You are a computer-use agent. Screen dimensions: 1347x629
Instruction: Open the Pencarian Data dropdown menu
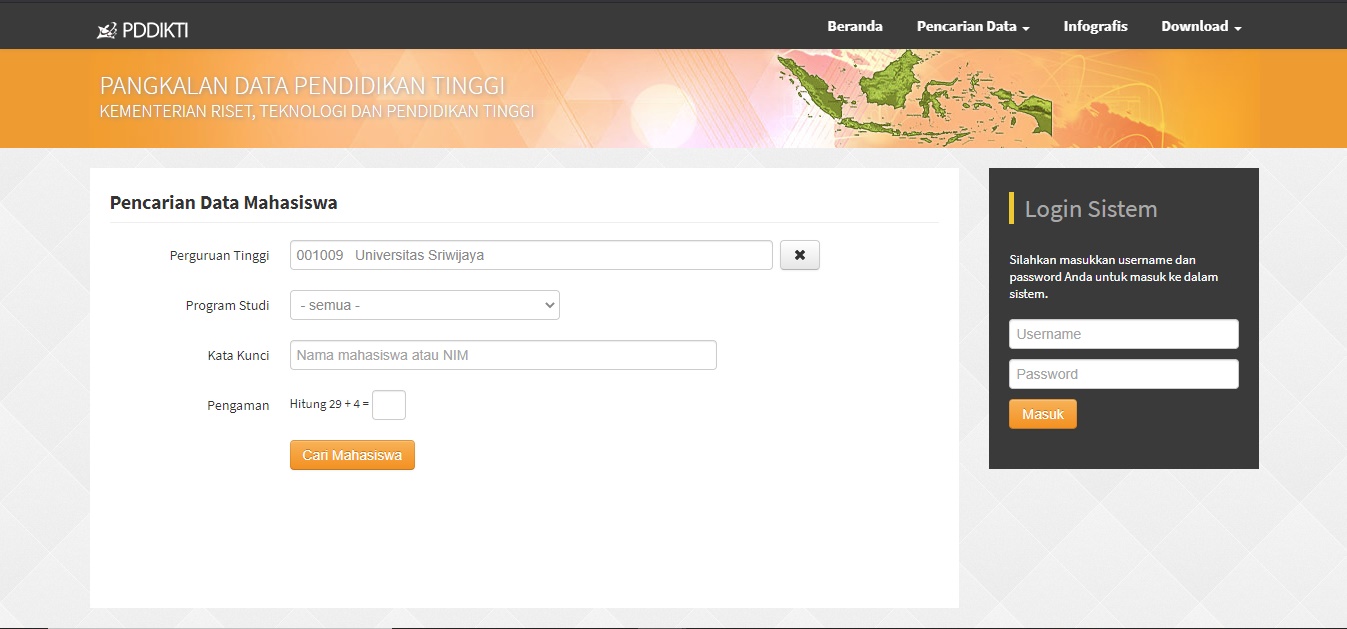(x=972, y=27)
